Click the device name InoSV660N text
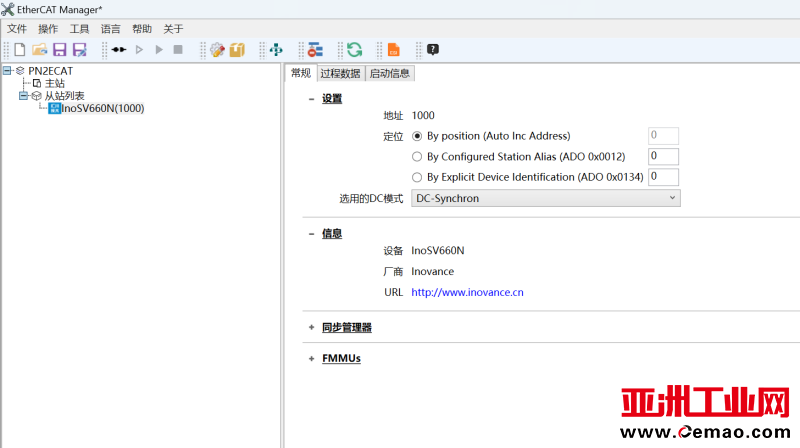 click(438, 251)
